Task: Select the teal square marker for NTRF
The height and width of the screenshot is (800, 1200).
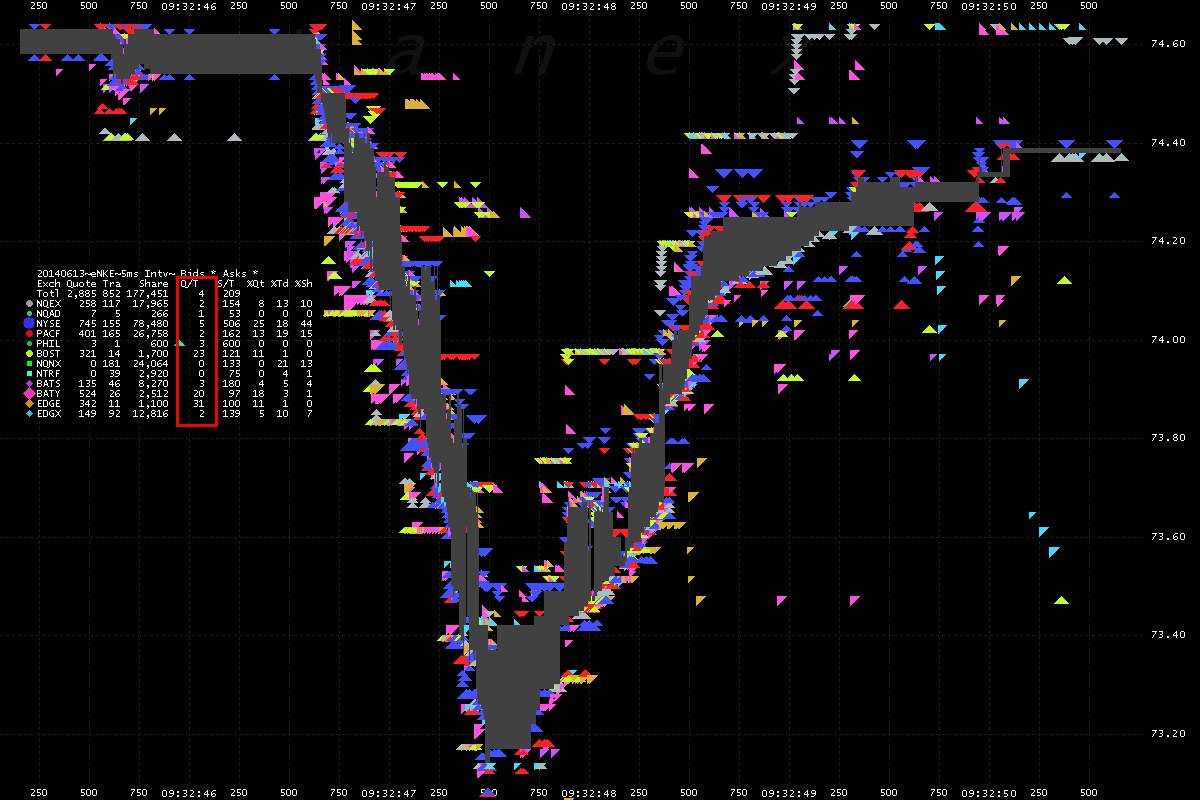Action: point(29,373)
